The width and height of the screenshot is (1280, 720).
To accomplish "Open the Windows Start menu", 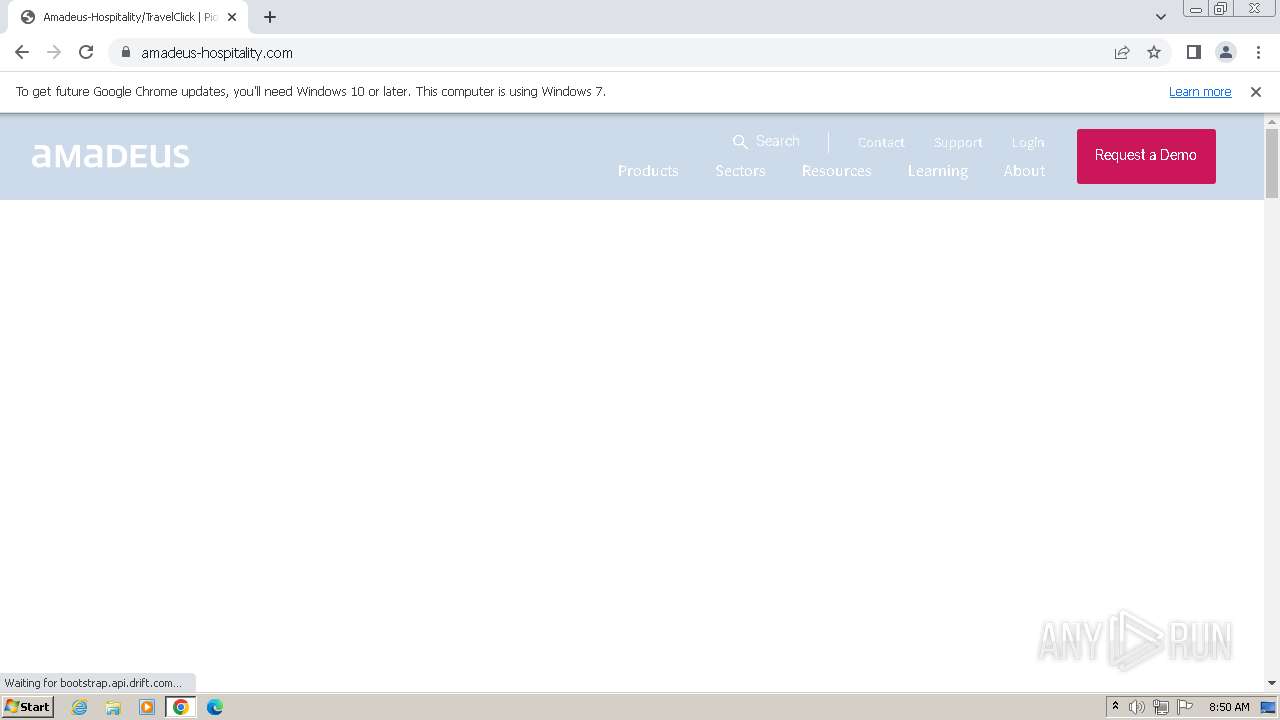I will (27, 707).
